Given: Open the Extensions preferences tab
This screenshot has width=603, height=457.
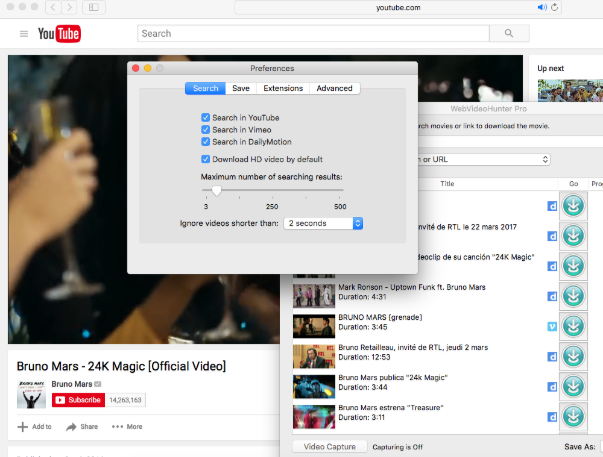Looking at the screenshot, I should pyautogui.click(x=283, y=88).
